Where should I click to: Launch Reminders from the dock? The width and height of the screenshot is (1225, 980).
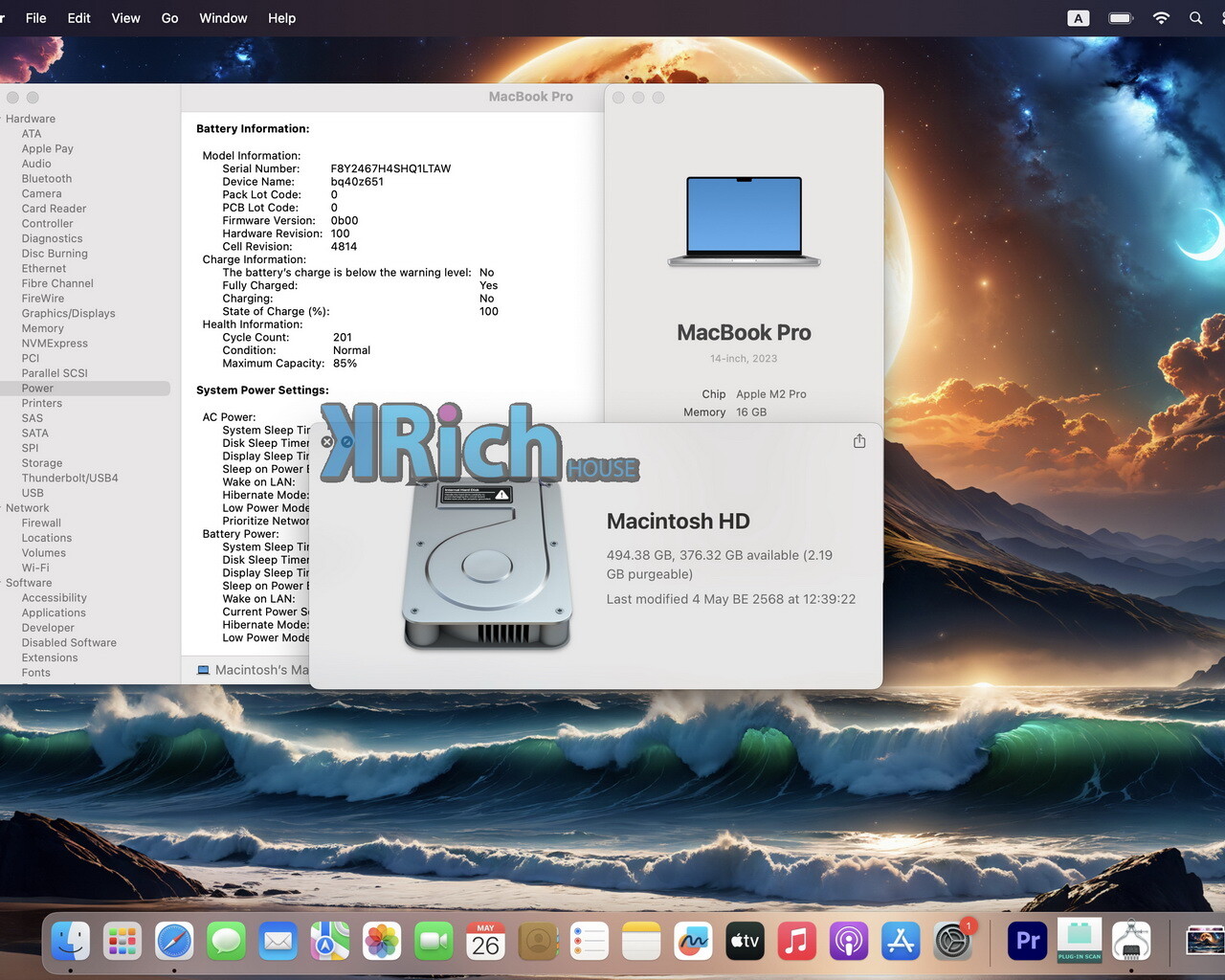click(x=590, y=942)
